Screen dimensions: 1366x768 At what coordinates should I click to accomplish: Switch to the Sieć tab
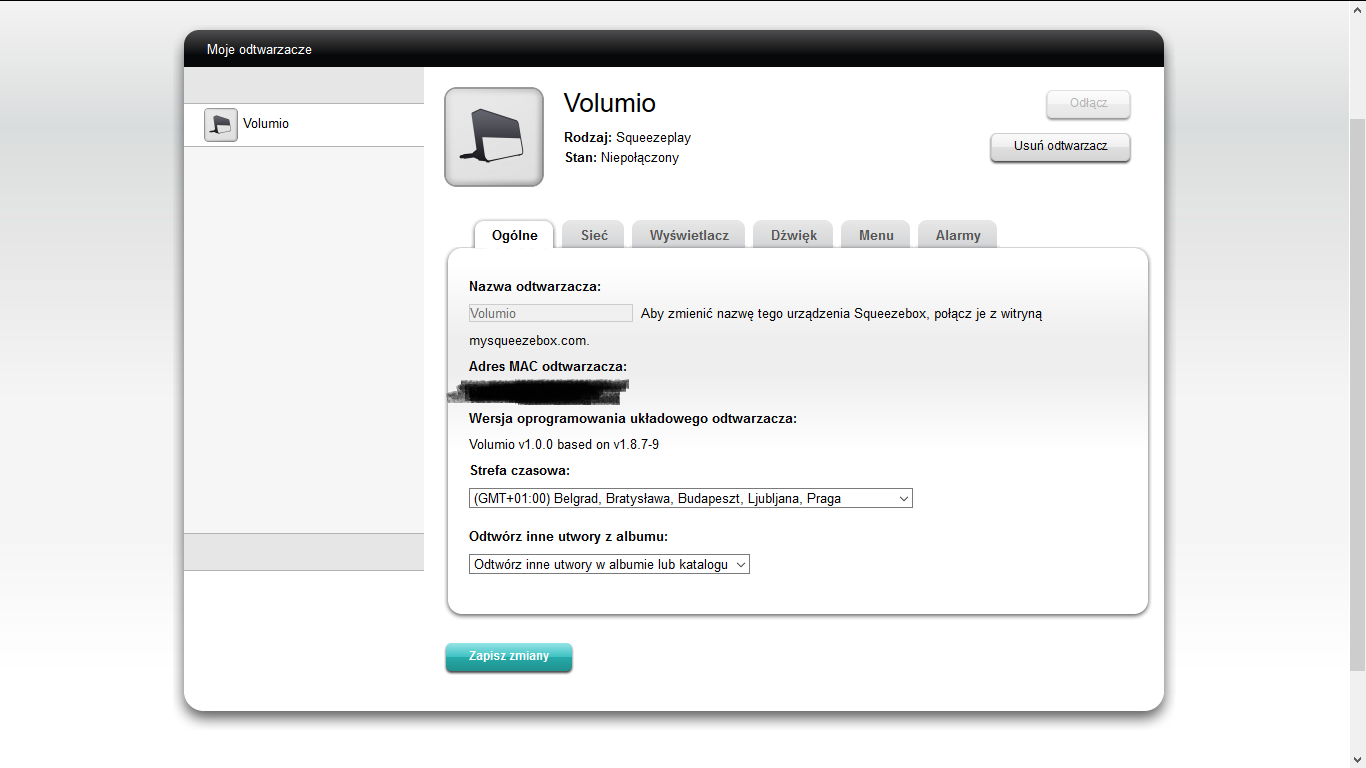click(594, 235)
